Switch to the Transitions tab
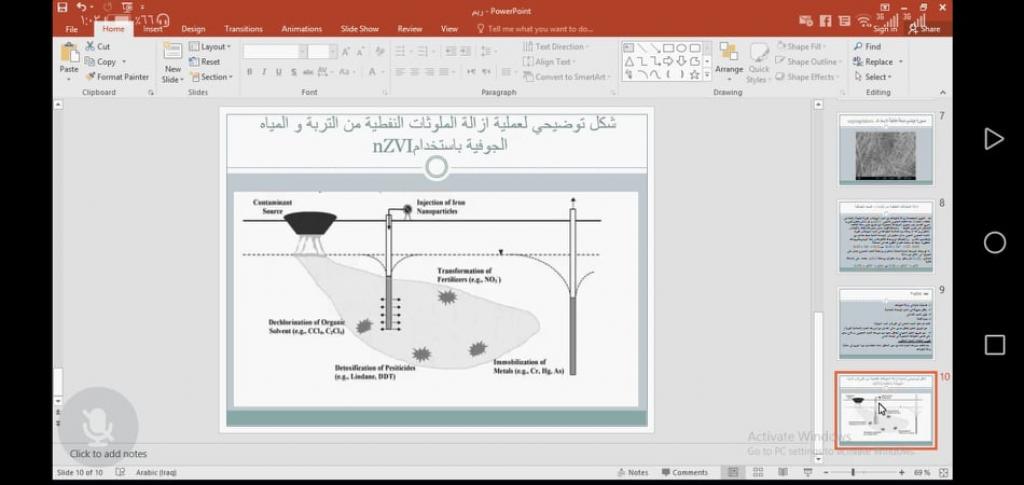This screenshot has width=1024, height=485. [x=243, y=29]
